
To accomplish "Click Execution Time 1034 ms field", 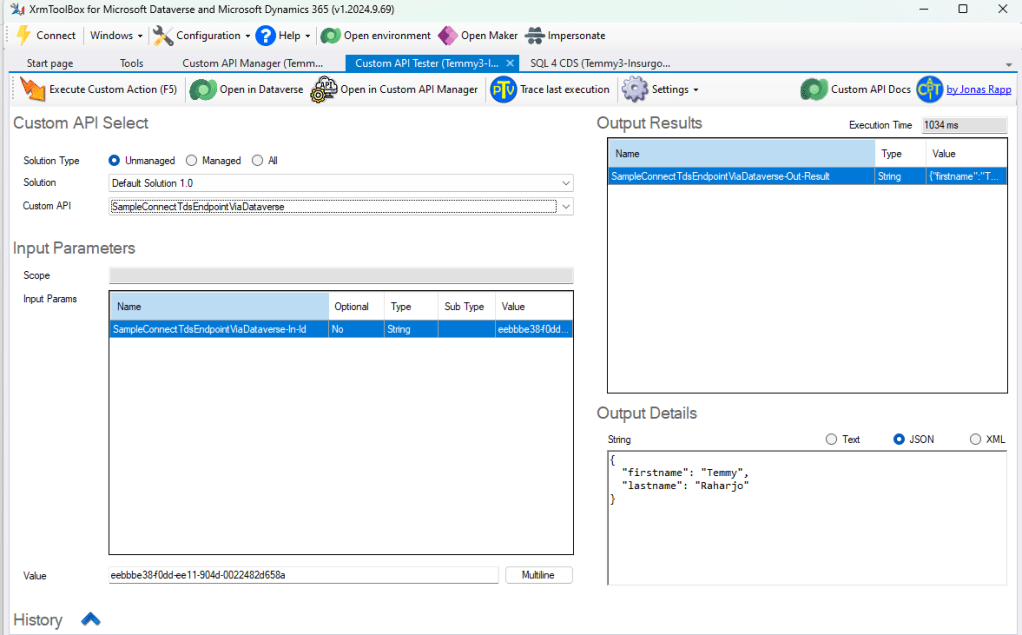I will click(964, 125).
